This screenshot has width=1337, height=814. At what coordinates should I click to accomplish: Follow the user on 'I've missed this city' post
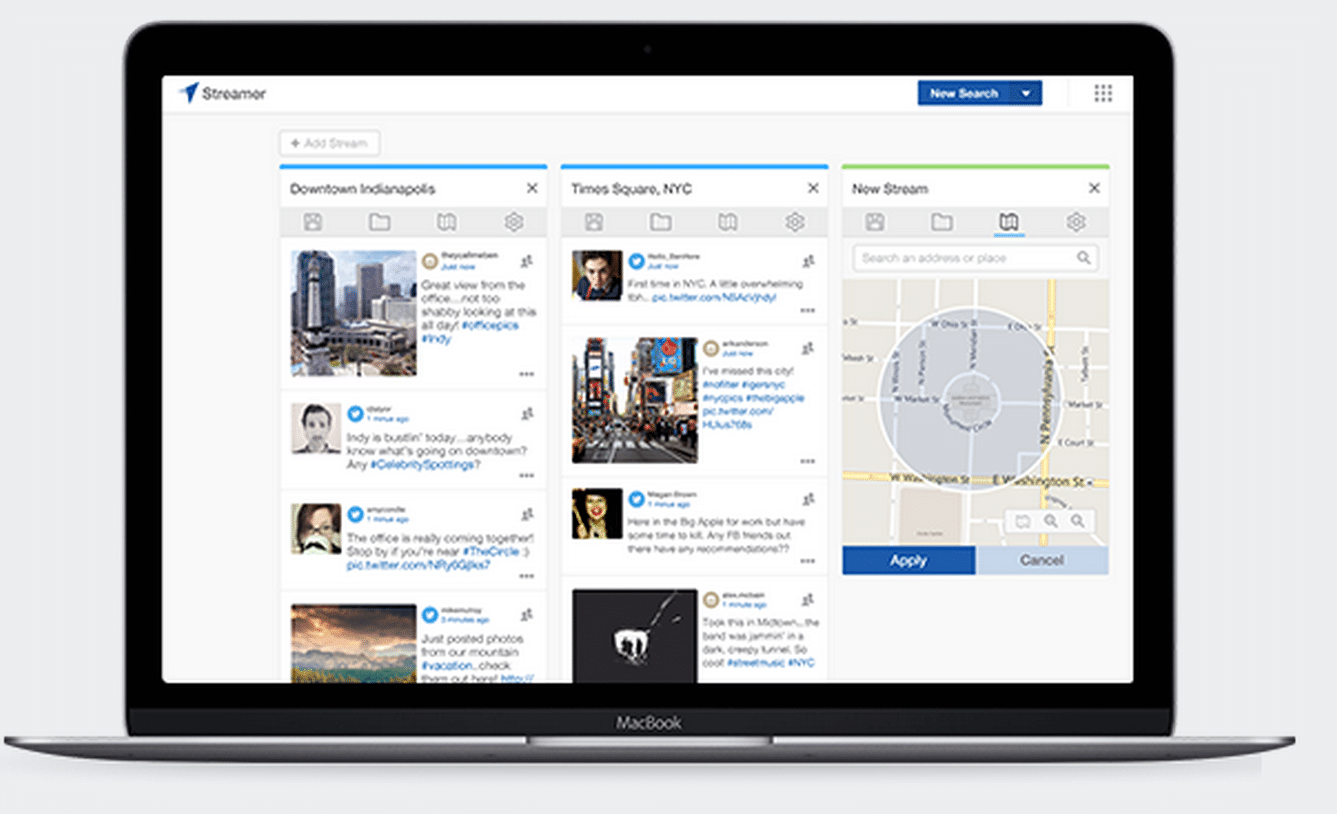pyautogui.click(x=808, y=348)
